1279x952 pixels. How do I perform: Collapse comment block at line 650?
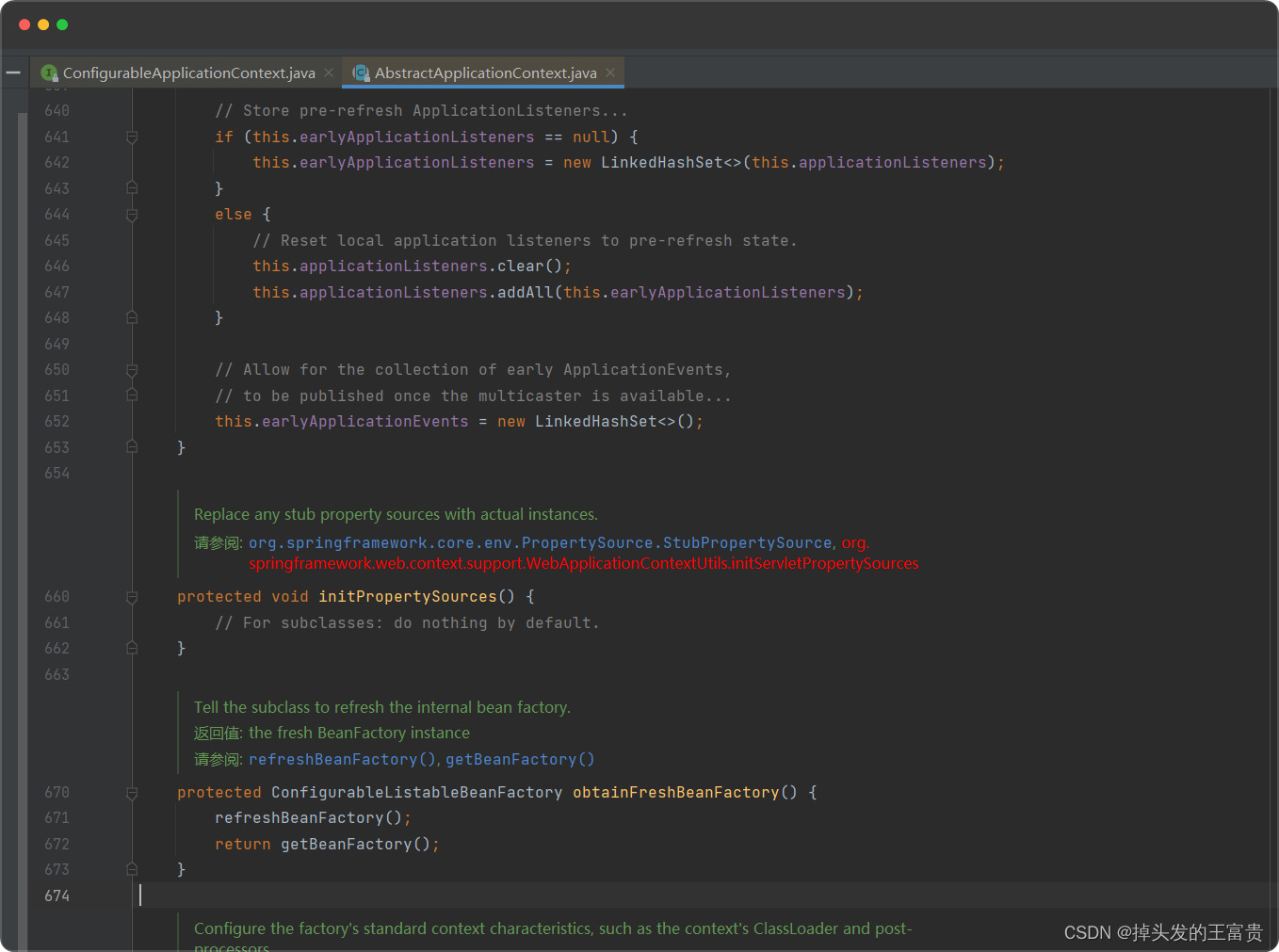click(132, 370)
